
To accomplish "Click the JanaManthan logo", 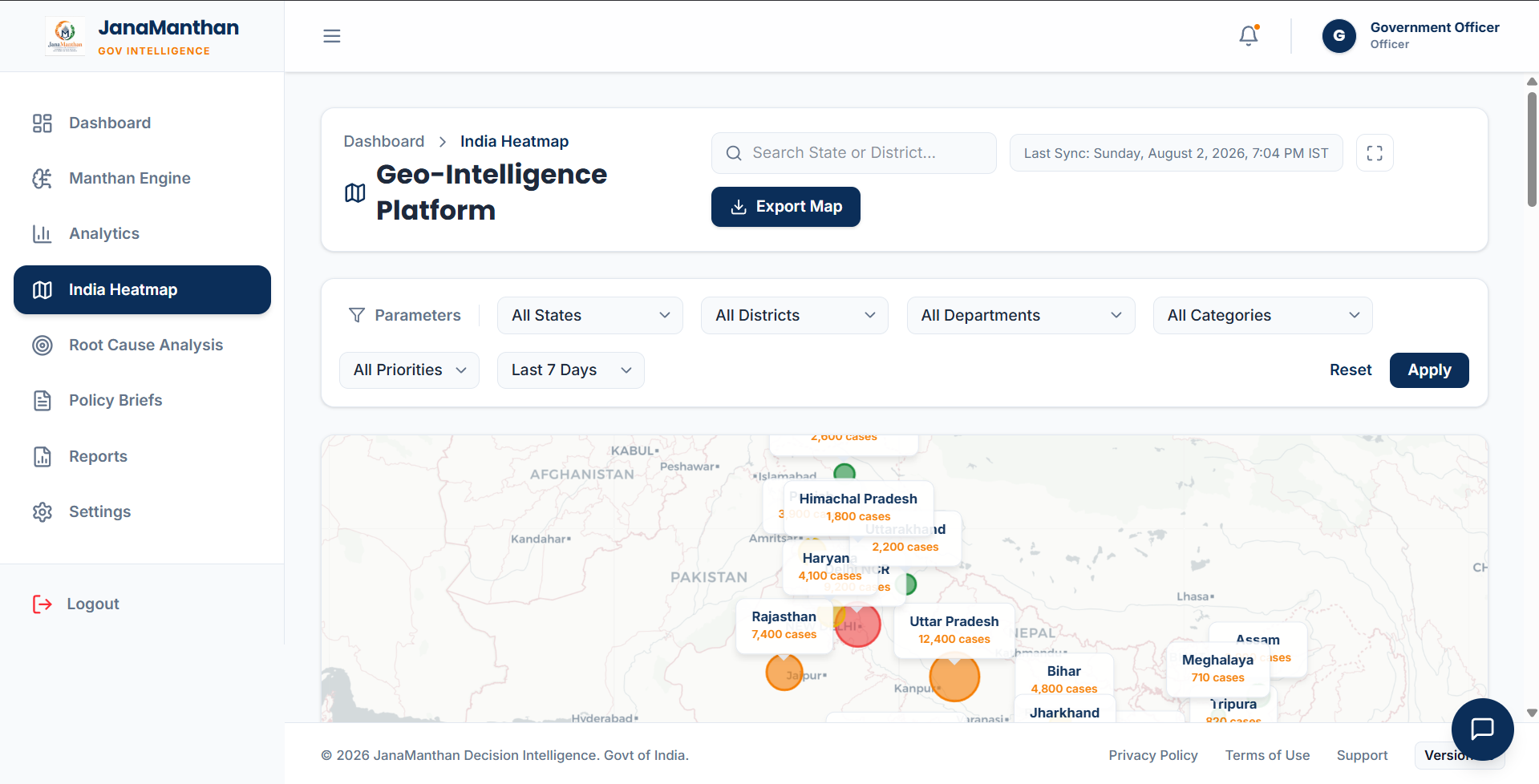I will [x=65, y=36].
